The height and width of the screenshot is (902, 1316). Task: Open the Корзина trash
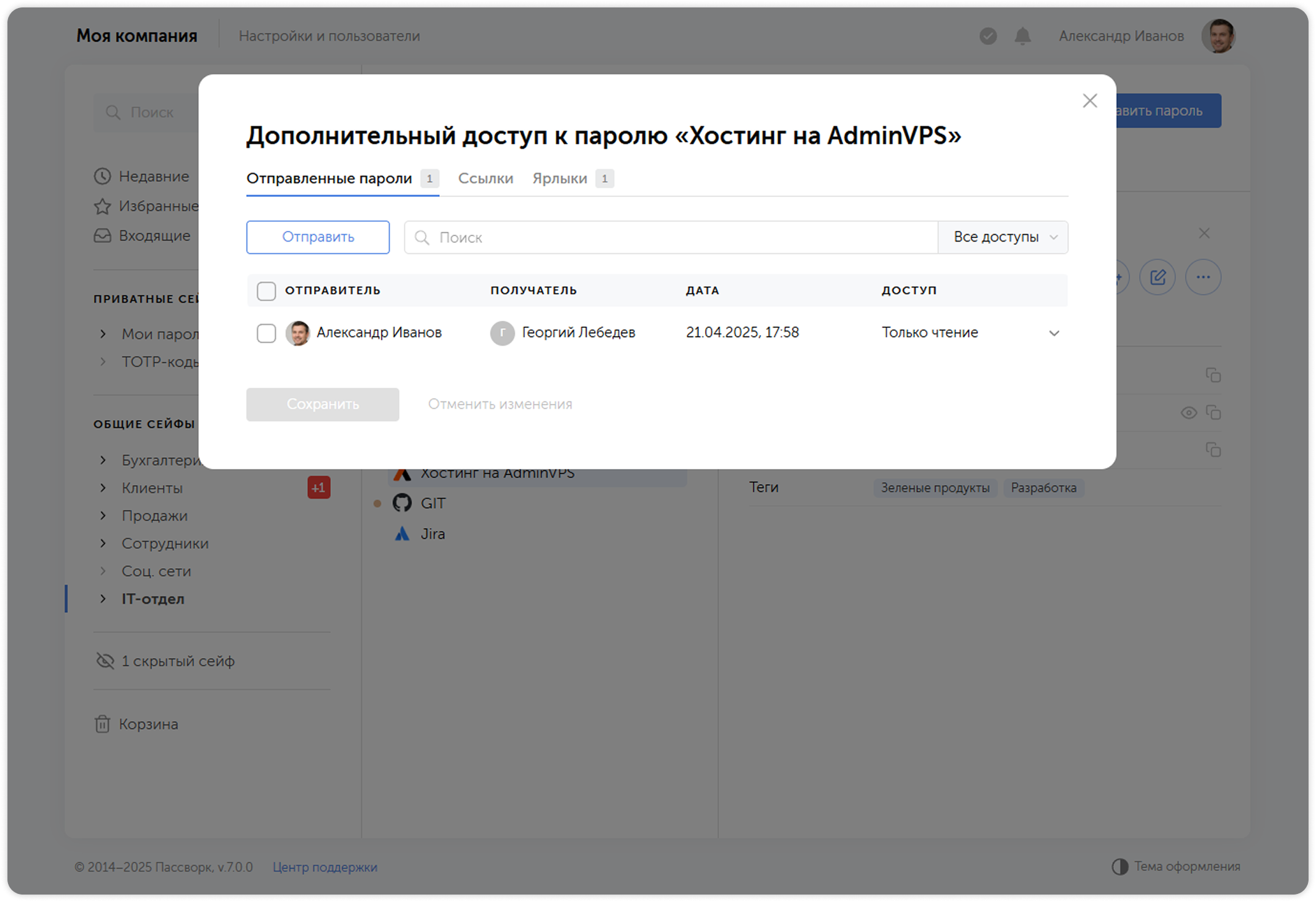[x=136, y=724]
